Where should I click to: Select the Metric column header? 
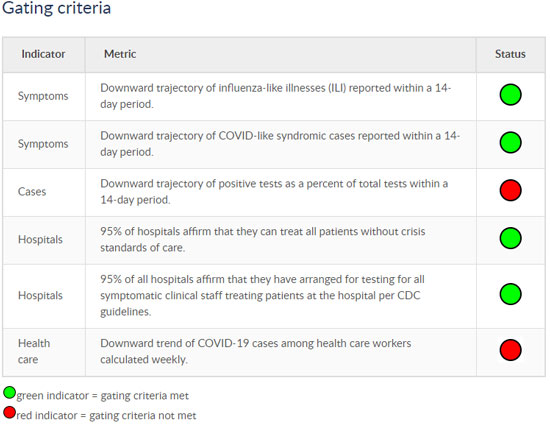coord(120,54)
